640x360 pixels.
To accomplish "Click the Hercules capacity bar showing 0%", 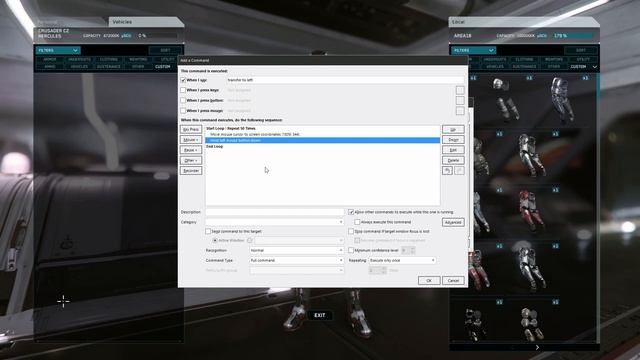I will 157,36.
